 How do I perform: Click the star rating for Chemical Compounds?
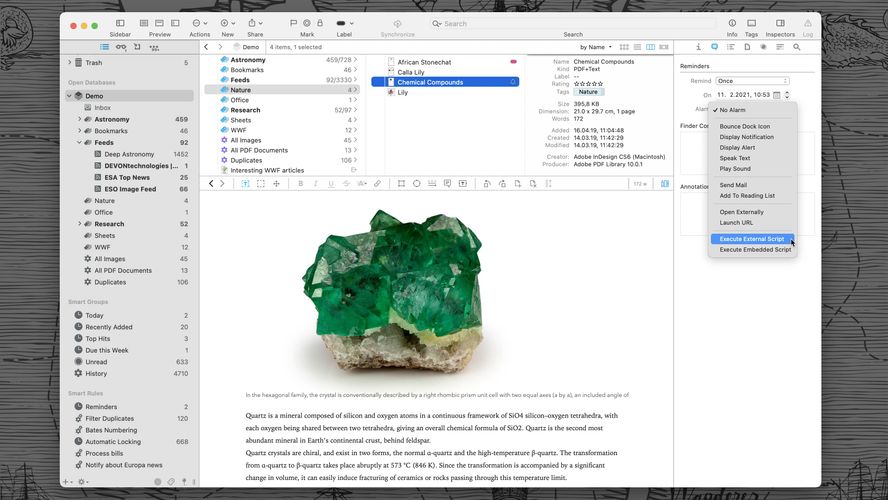click(x=587, y=83)
